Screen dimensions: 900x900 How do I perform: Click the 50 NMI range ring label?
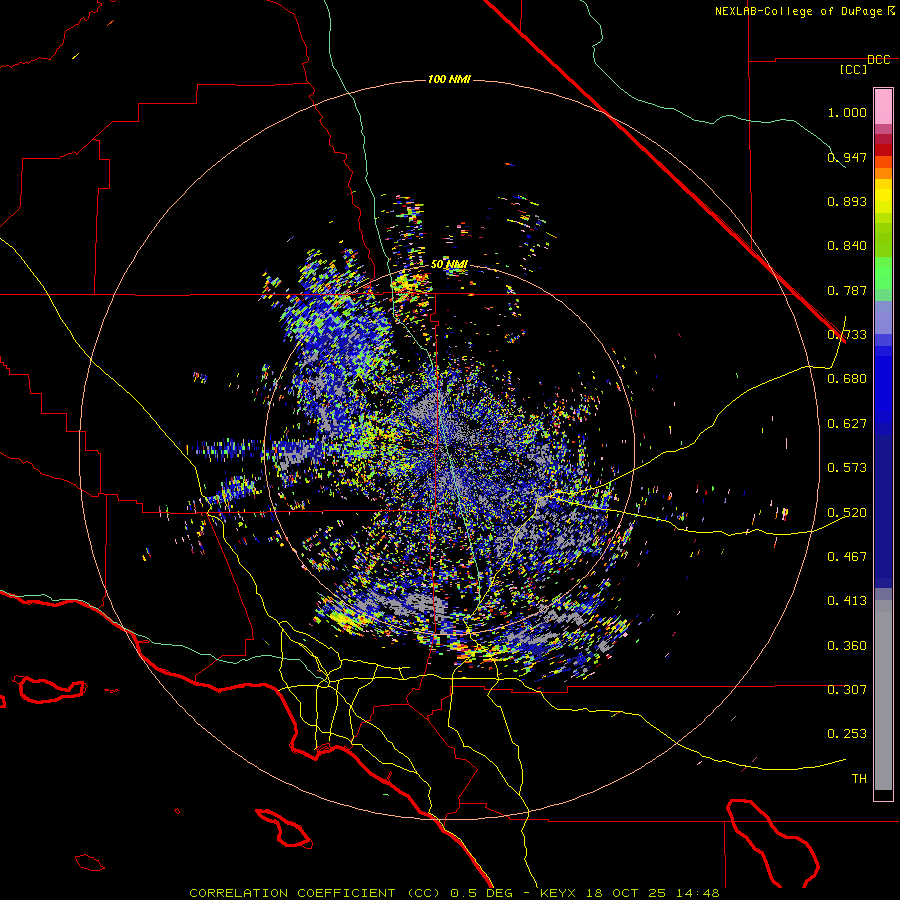click(449, 264)
